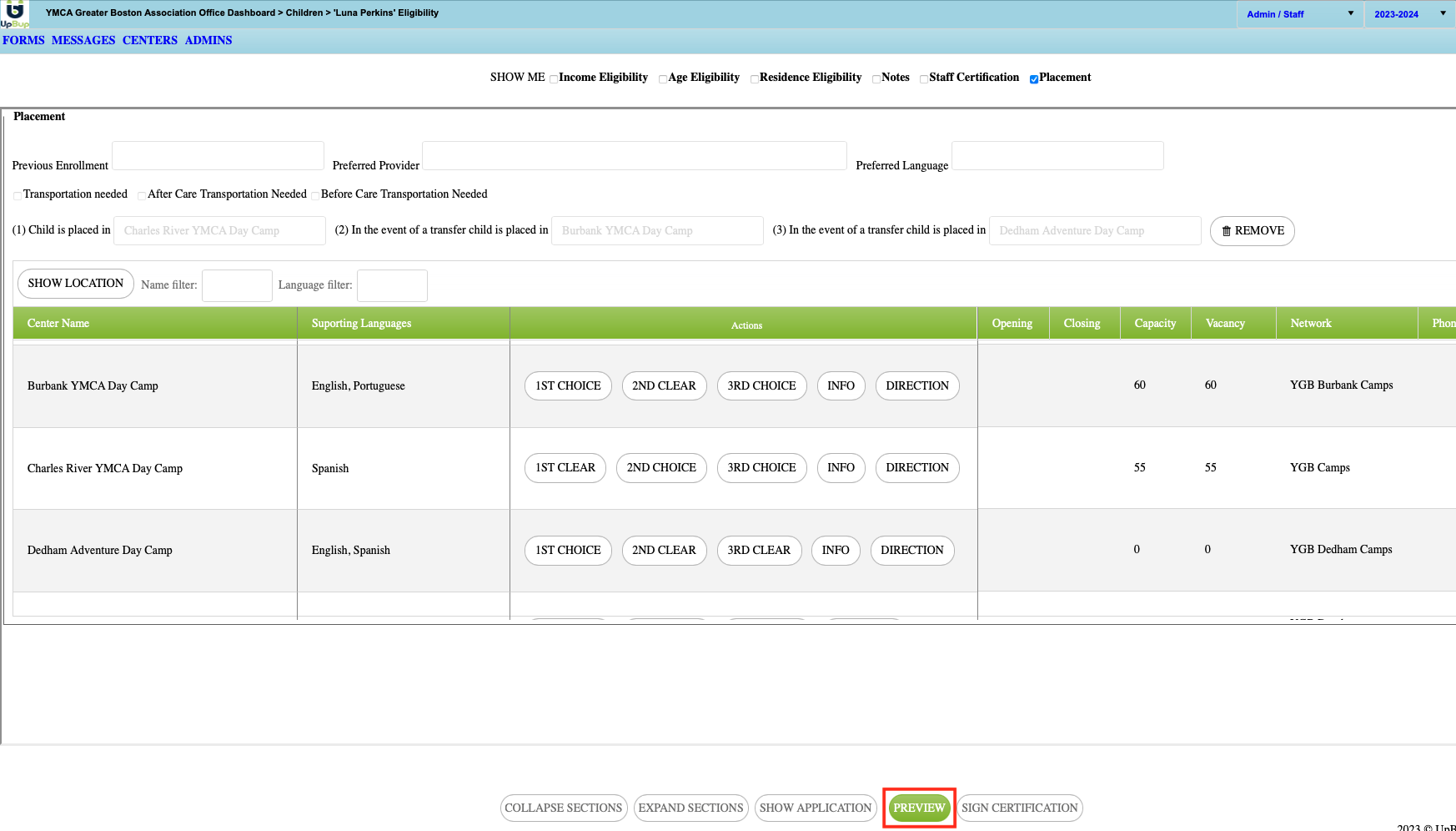This screenshot has height=831, width=1456.
Task: Click the COLLAPSE SECTIONS button
Action: point(564,808)
